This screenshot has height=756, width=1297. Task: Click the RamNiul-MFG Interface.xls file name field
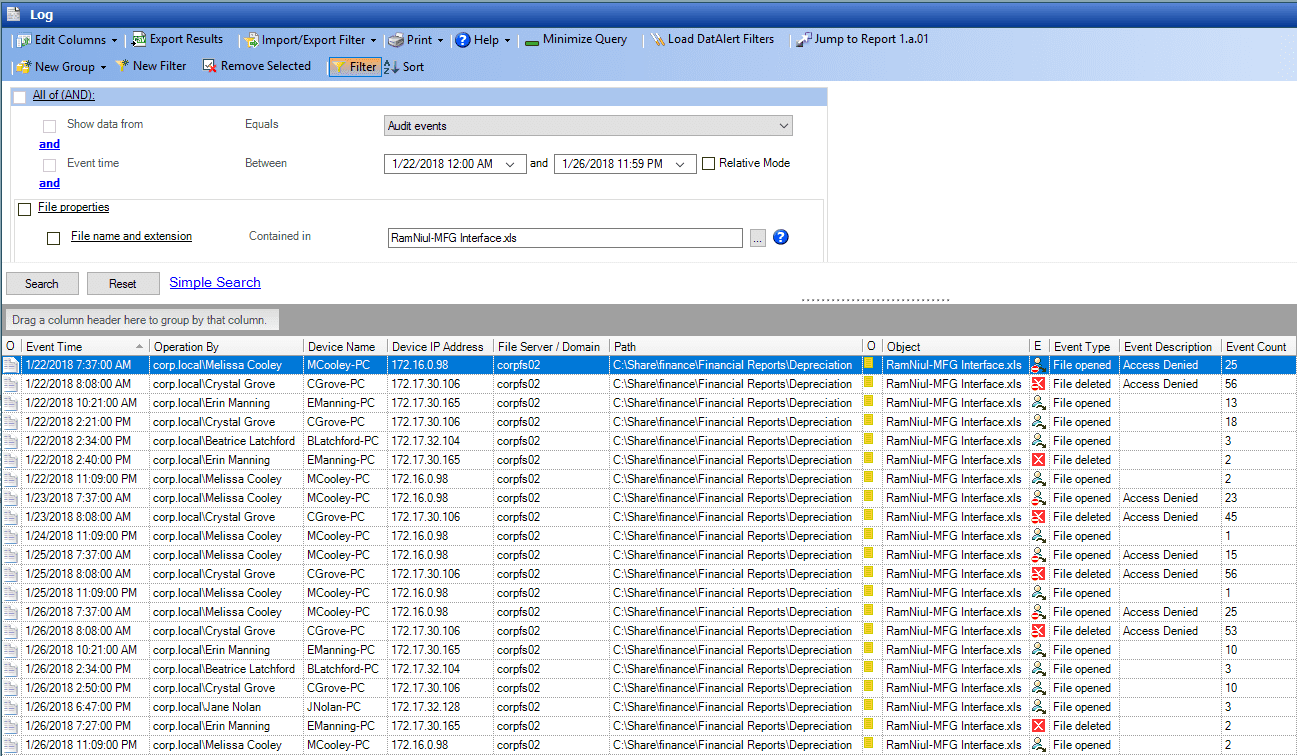point(565,238)
